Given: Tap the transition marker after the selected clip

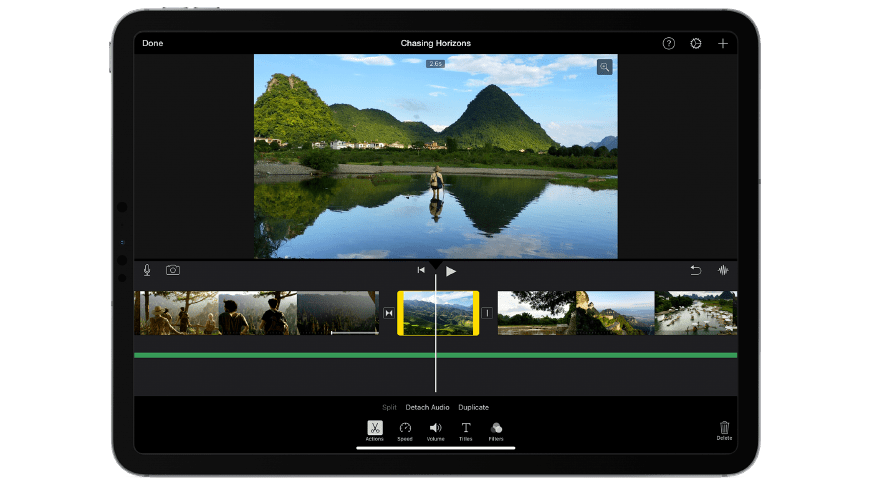Looking at the screenshot, I should pos(487,313).
